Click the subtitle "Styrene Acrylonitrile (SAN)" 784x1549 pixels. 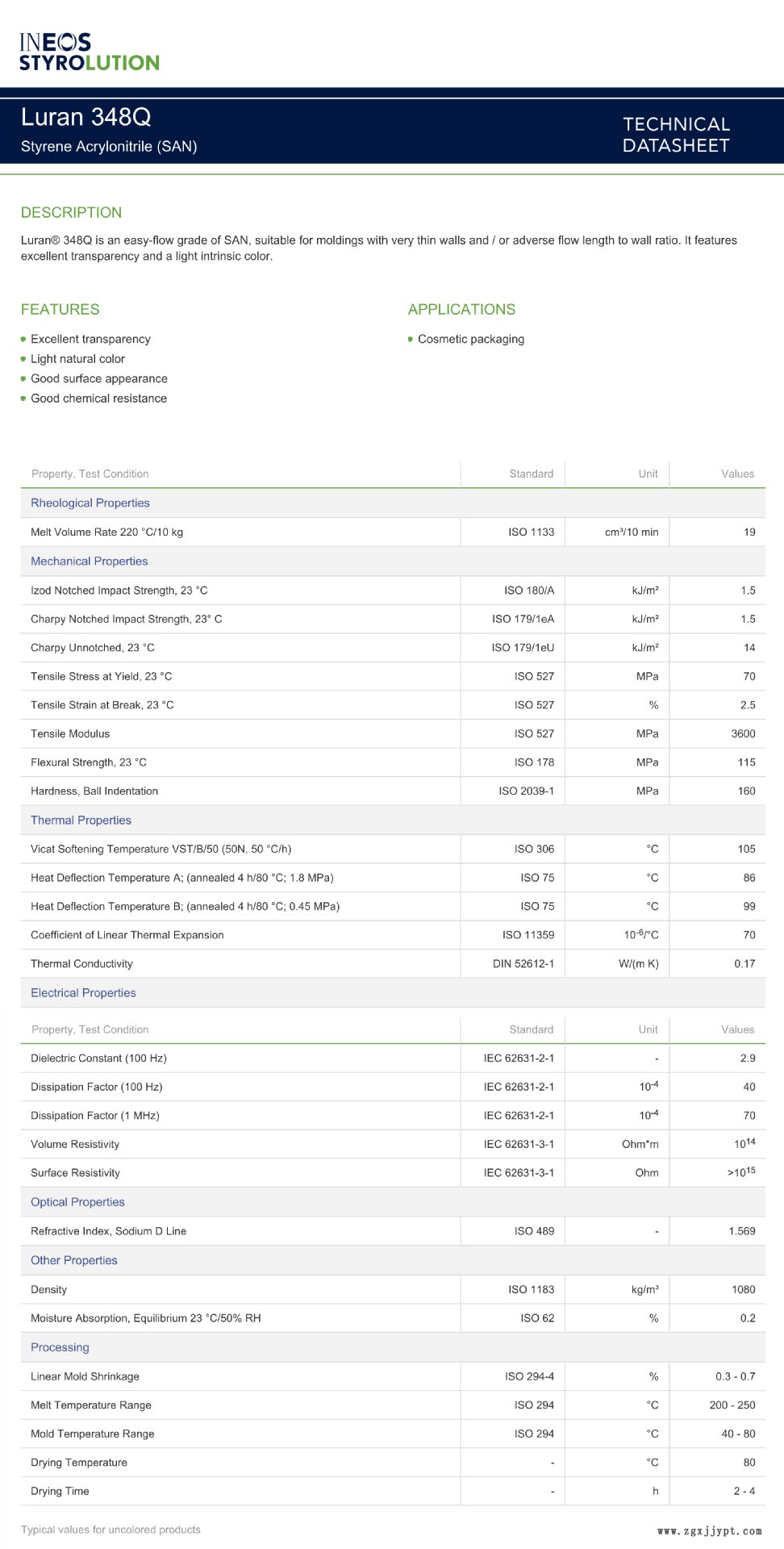click(109, 146)
